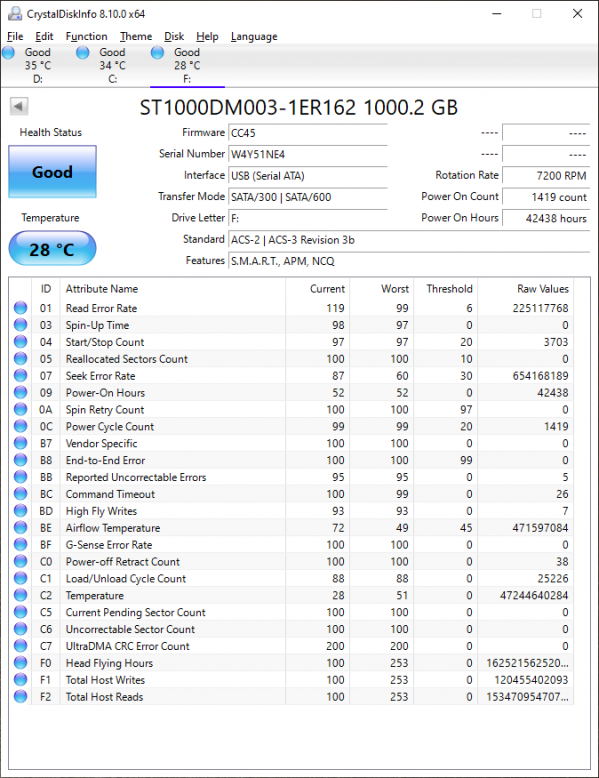Select the D: drive status orb
Image resolution: width=599 pixels, height=778 pixels.
pyautogui.click(x=9, y=53)
